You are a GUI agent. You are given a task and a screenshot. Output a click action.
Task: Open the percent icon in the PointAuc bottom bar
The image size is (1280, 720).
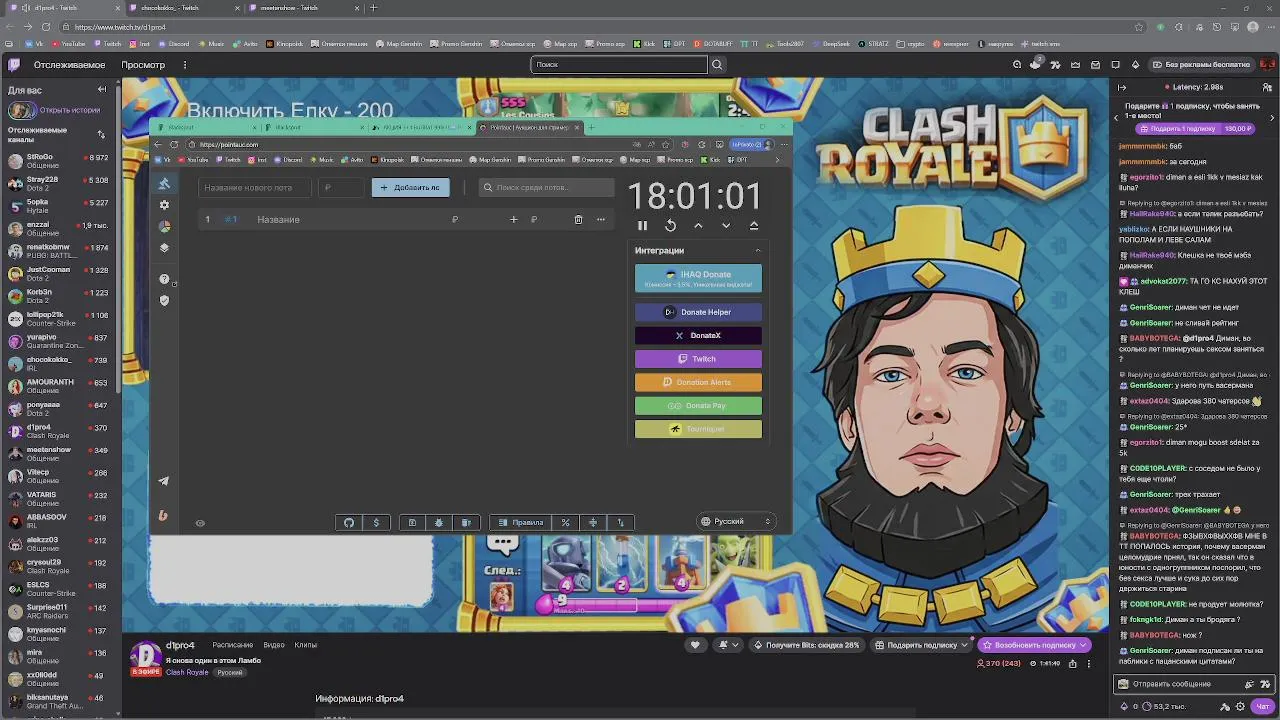pos(566,522)
